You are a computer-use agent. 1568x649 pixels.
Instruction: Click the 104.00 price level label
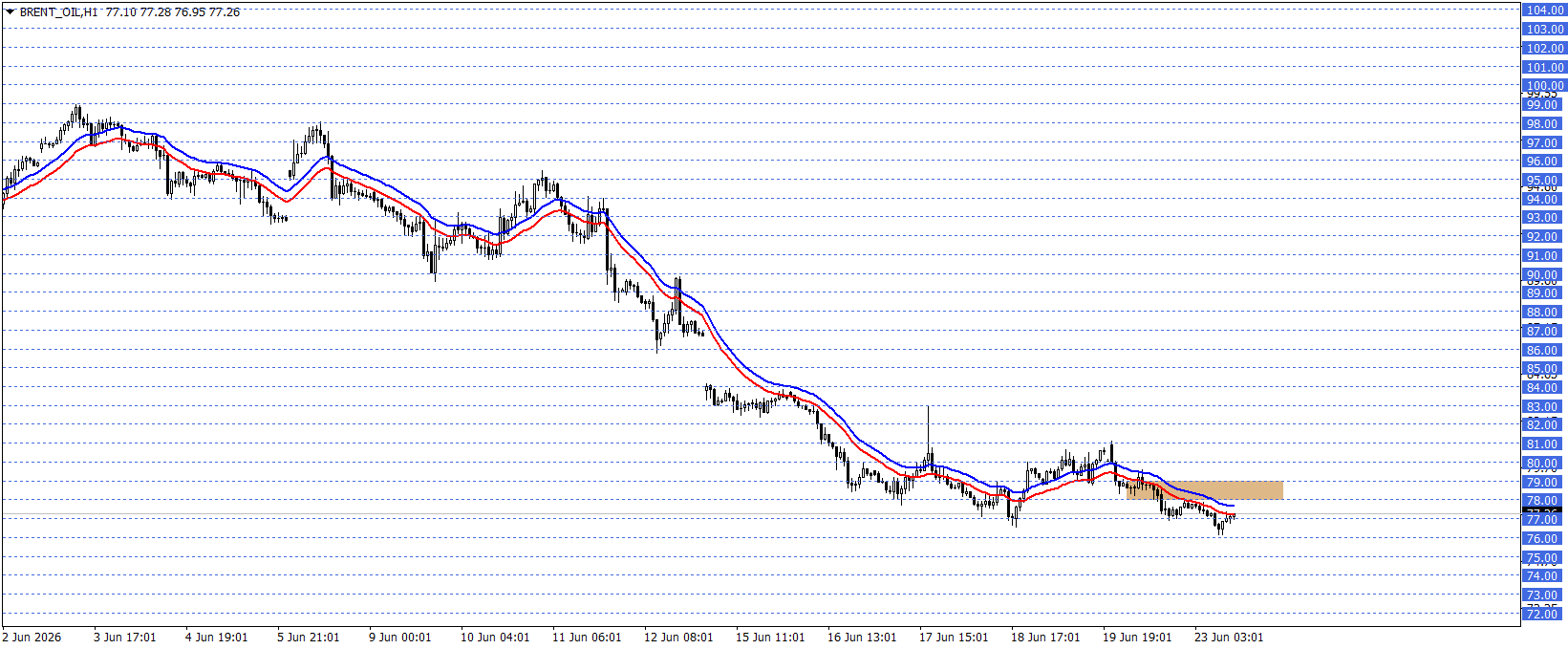click(1544, 10)
